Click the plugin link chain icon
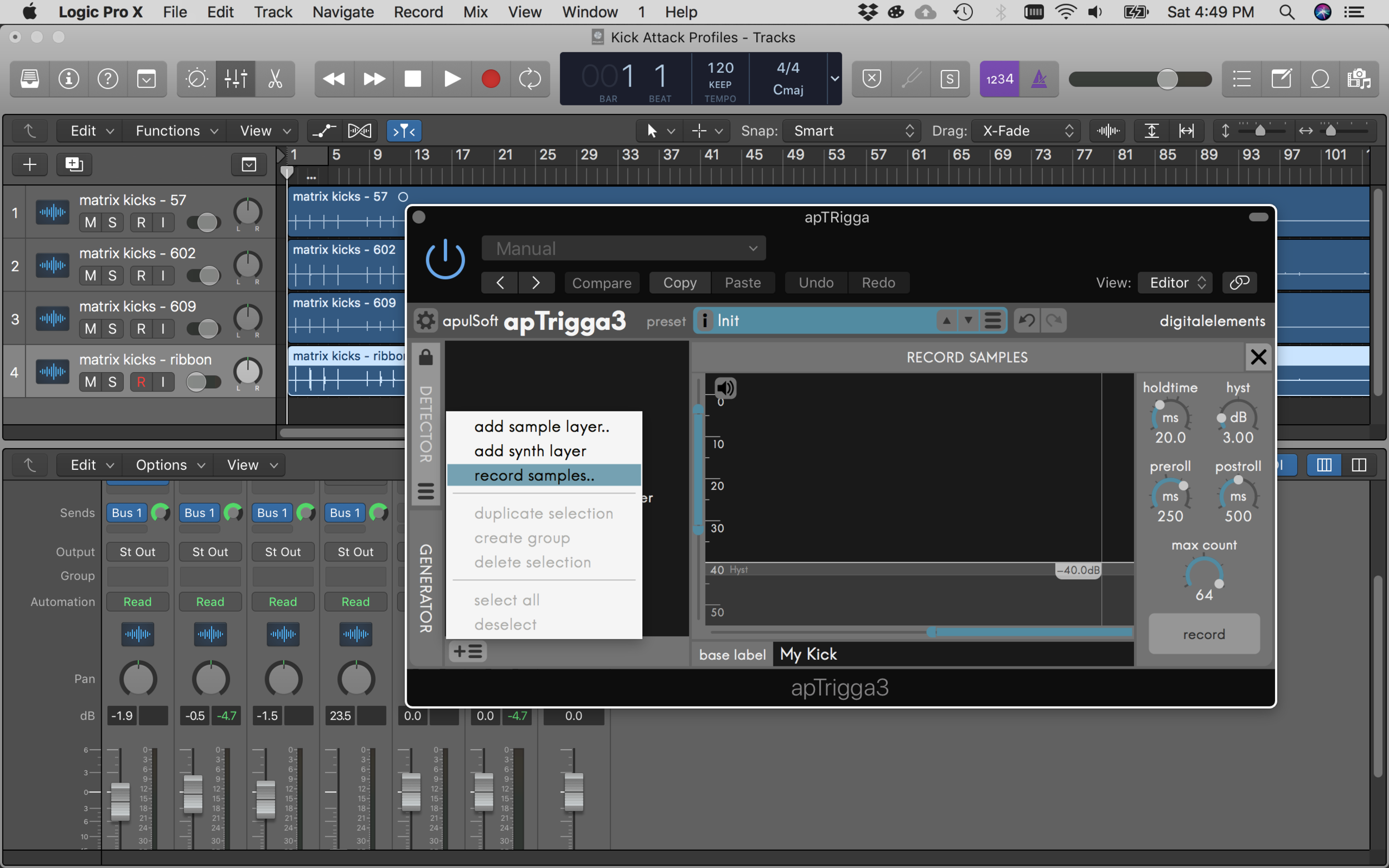 pos(1239,283)
